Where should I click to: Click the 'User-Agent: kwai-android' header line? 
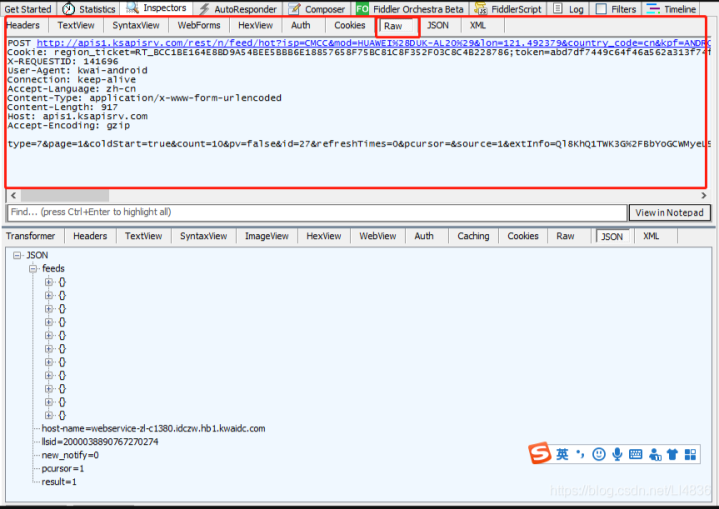tap(77, 71)
